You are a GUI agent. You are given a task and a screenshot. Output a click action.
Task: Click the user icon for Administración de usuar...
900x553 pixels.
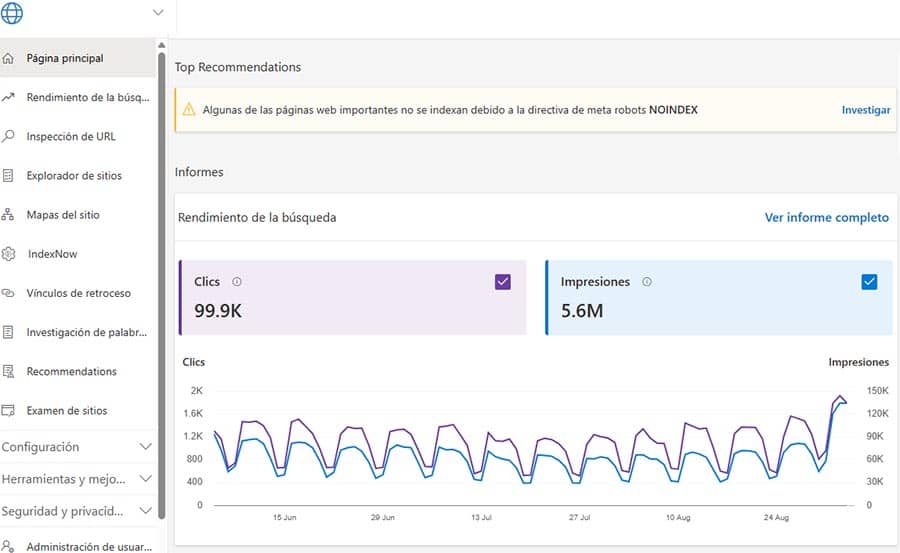coord(8,546)
